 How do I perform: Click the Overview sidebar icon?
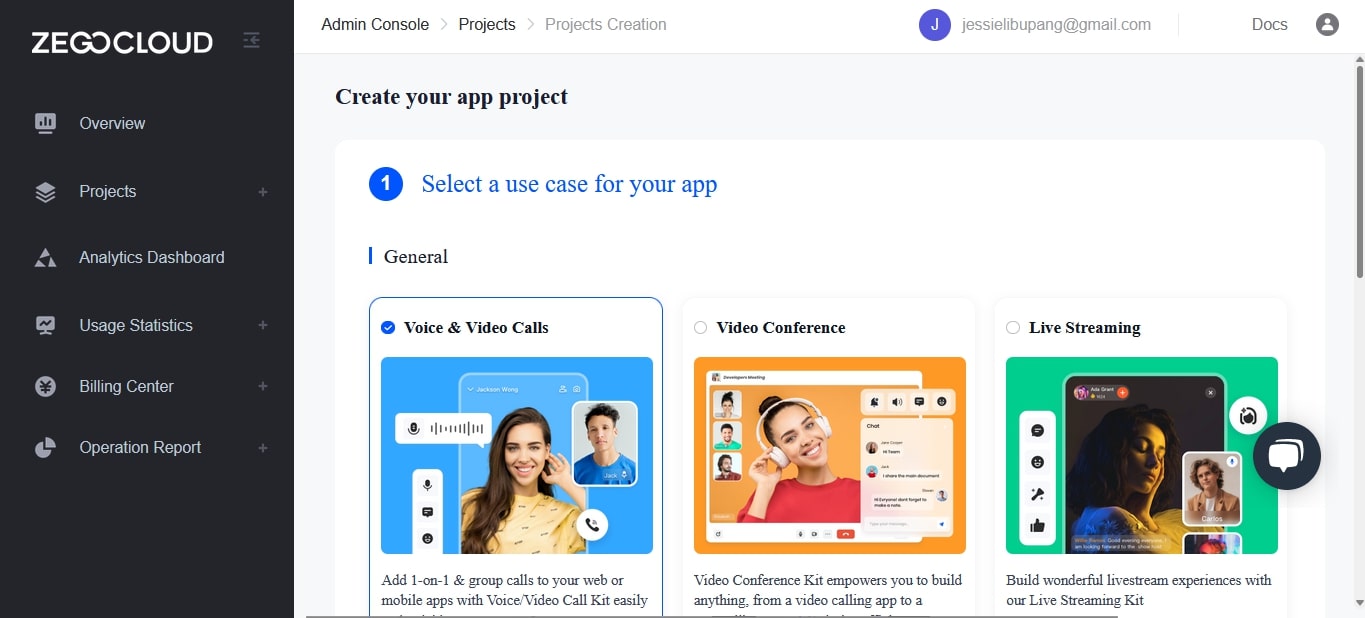[45, 123]
